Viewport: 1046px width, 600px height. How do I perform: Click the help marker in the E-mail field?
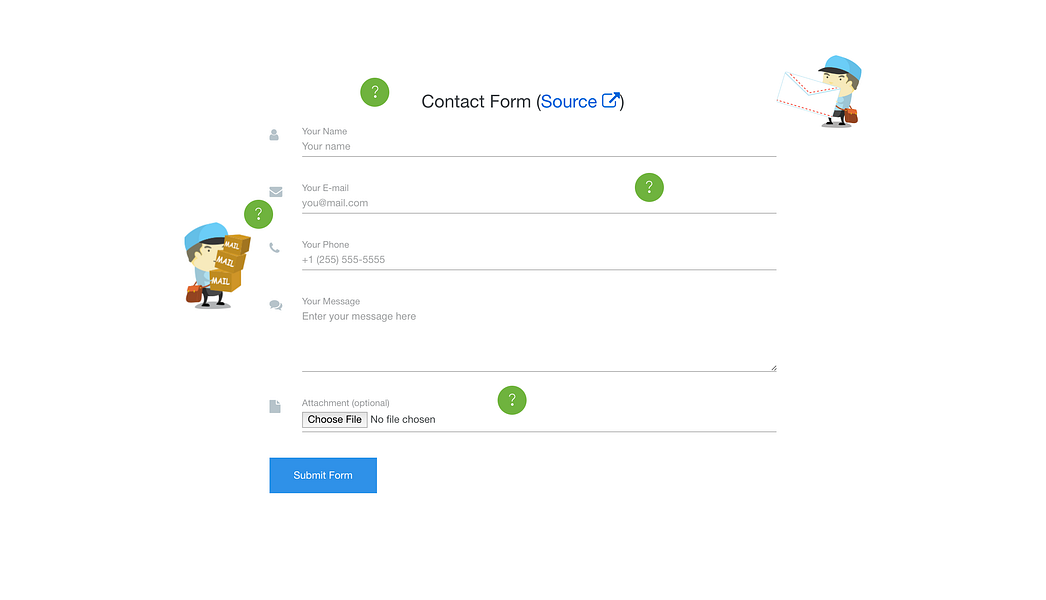point(648,187)
